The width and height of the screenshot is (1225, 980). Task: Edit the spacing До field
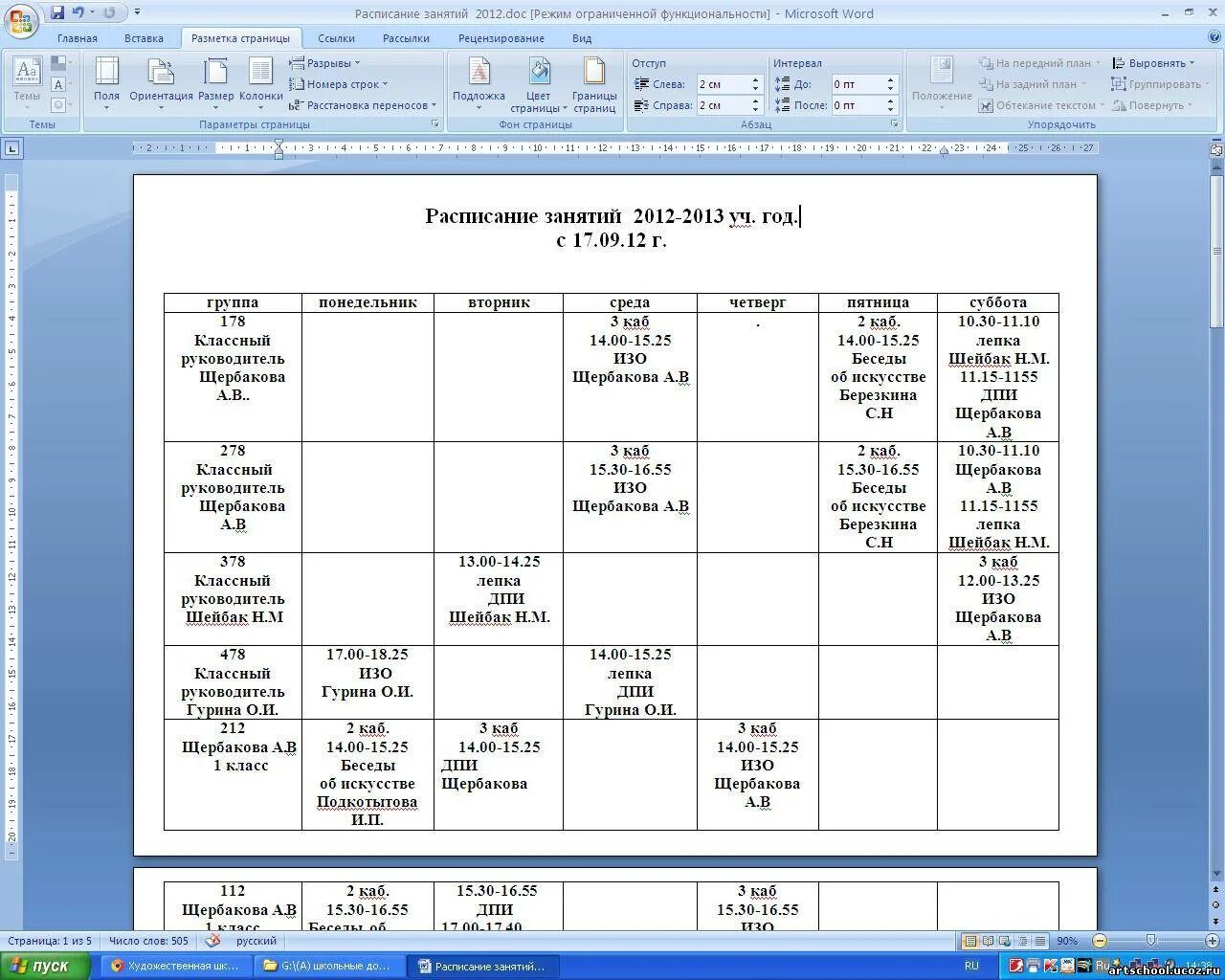click(856, 84)
